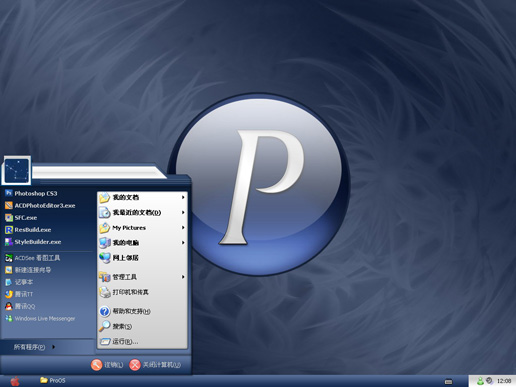Image resolution: width=516 pixels, height=387 pixels.
Task: Choose the 网上邻居 entry text
Action: coord(125,258)
